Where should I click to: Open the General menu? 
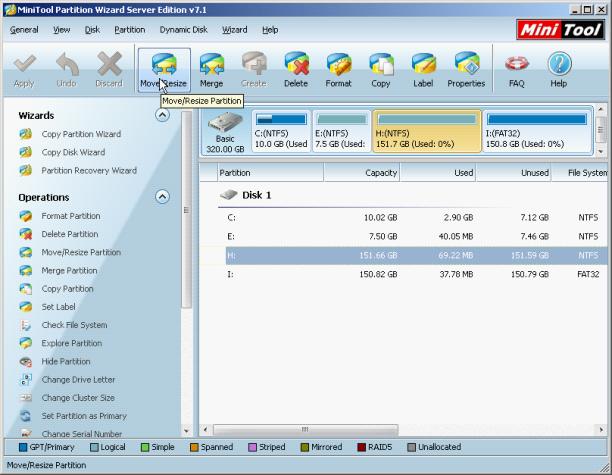[x=24, y=30]
